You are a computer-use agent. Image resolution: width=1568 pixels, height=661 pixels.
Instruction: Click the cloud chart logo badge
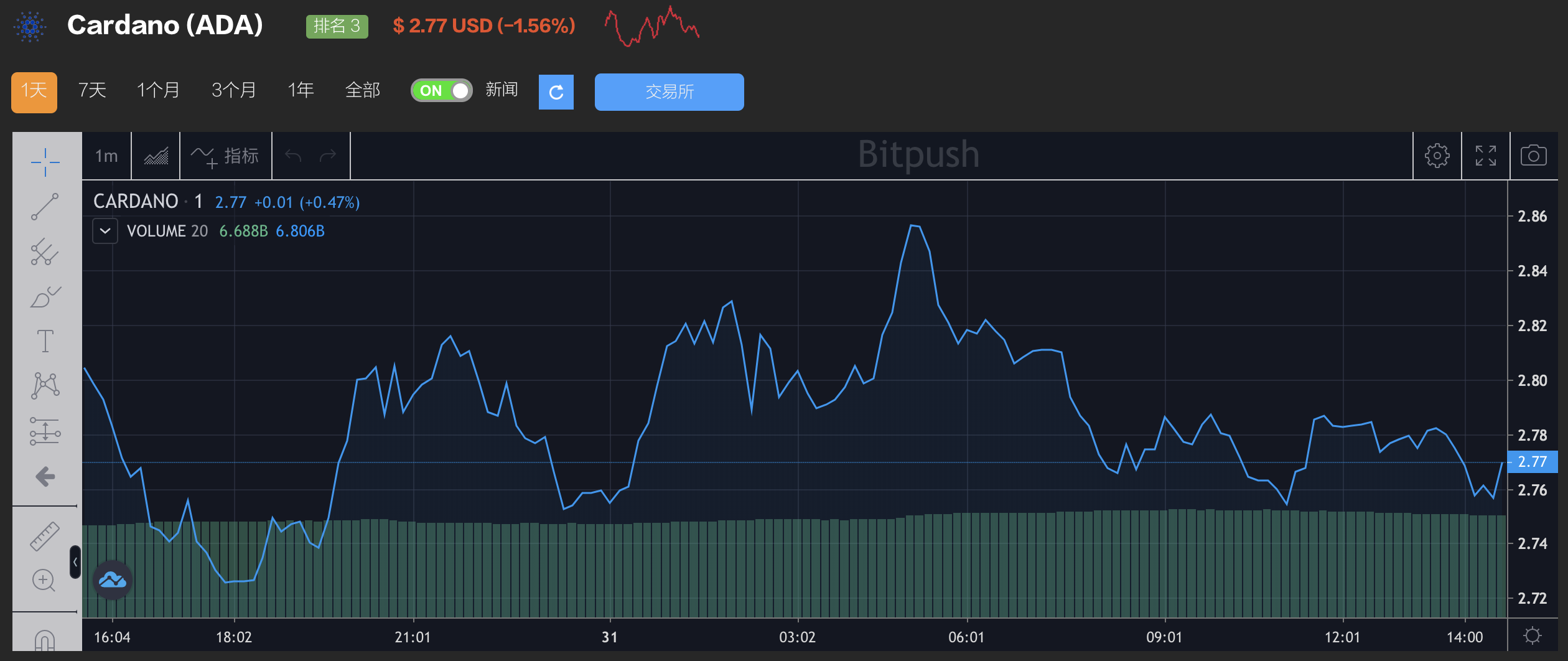(x=113, y=580)
